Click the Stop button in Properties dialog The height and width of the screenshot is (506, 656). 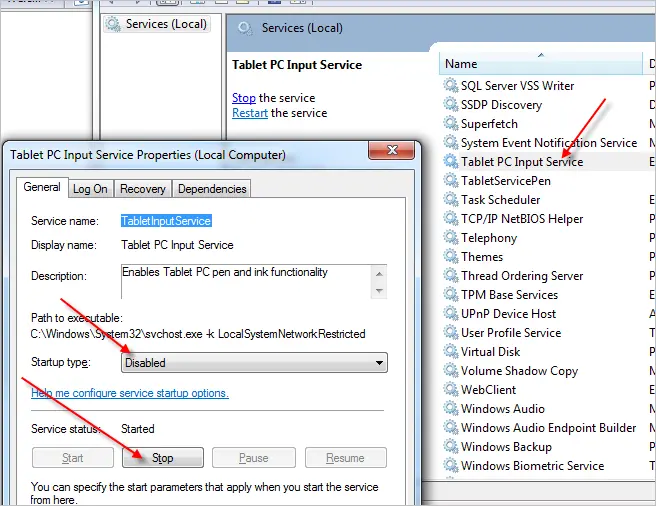[x=163, y=457]
